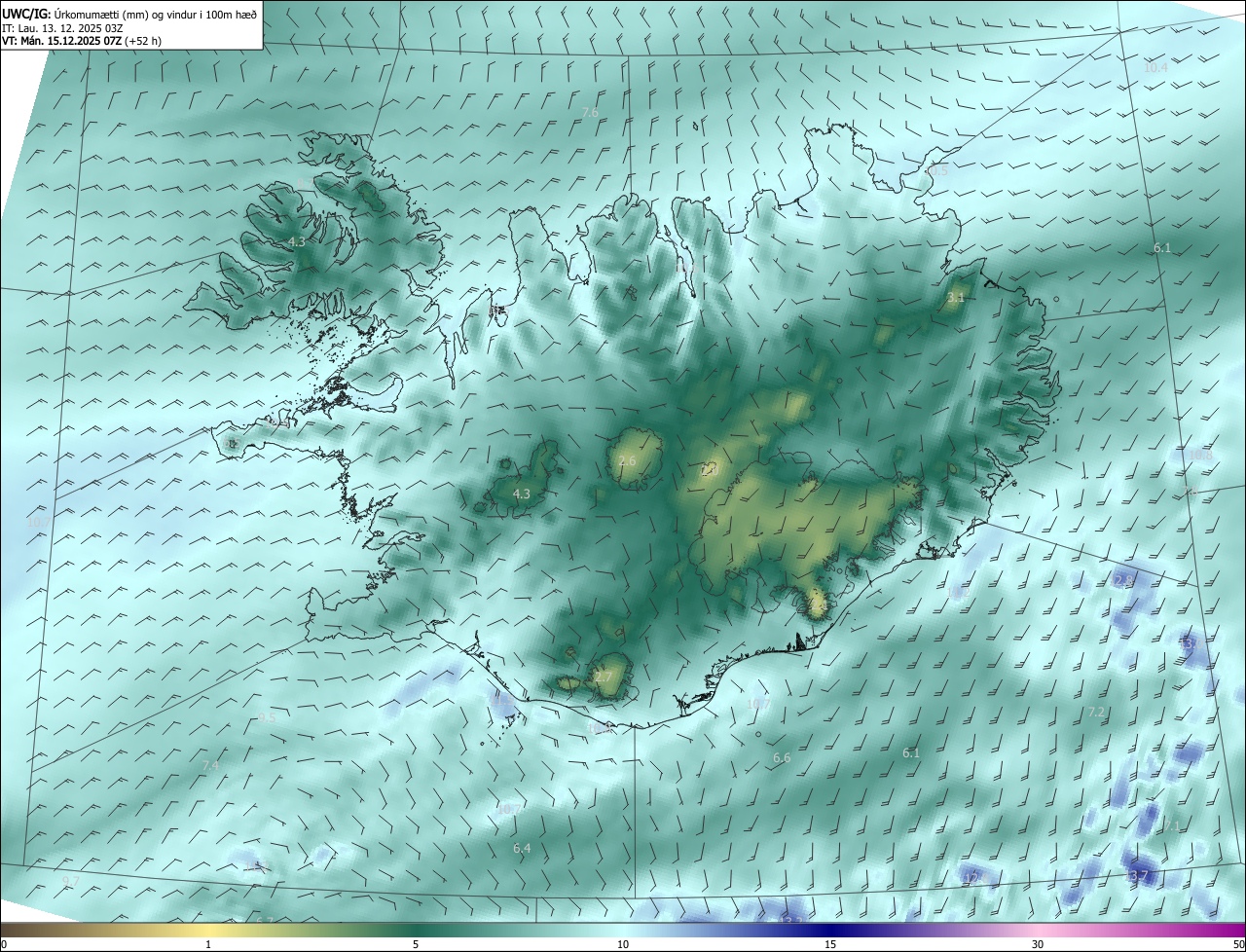
Task: Click the 4.3 label on the Westfjords peninsula
Action: (x=297, y=241)
